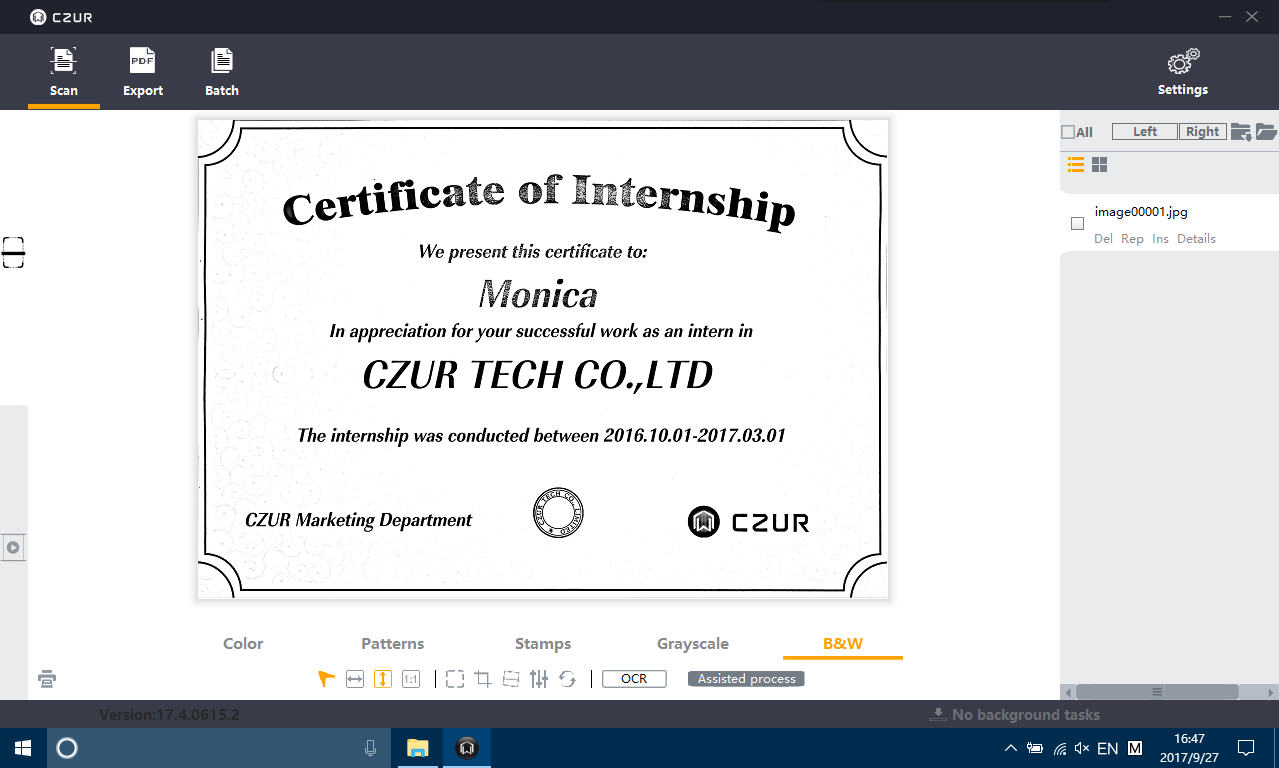The width and height of the screenshot is (1279, 768).
Task: Click the scanned certificate preview image
Action: click(x=543, y=360)
